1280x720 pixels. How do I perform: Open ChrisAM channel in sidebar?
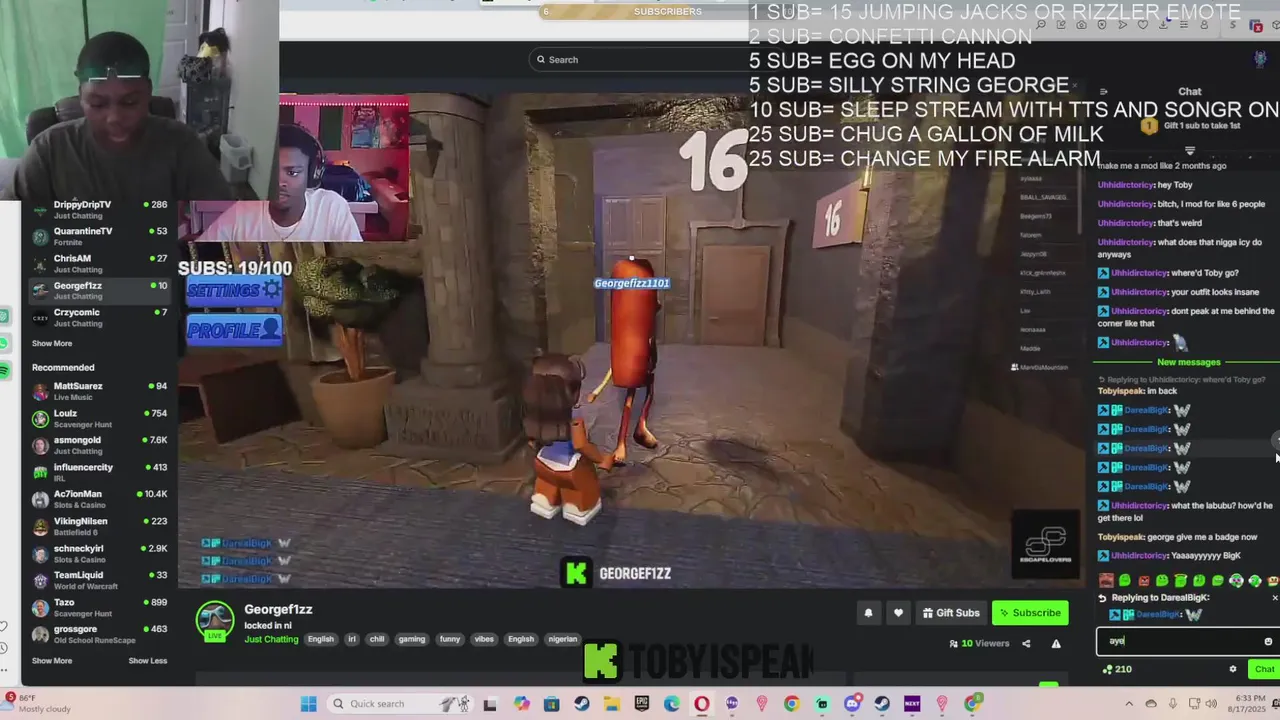pos(99,263)
